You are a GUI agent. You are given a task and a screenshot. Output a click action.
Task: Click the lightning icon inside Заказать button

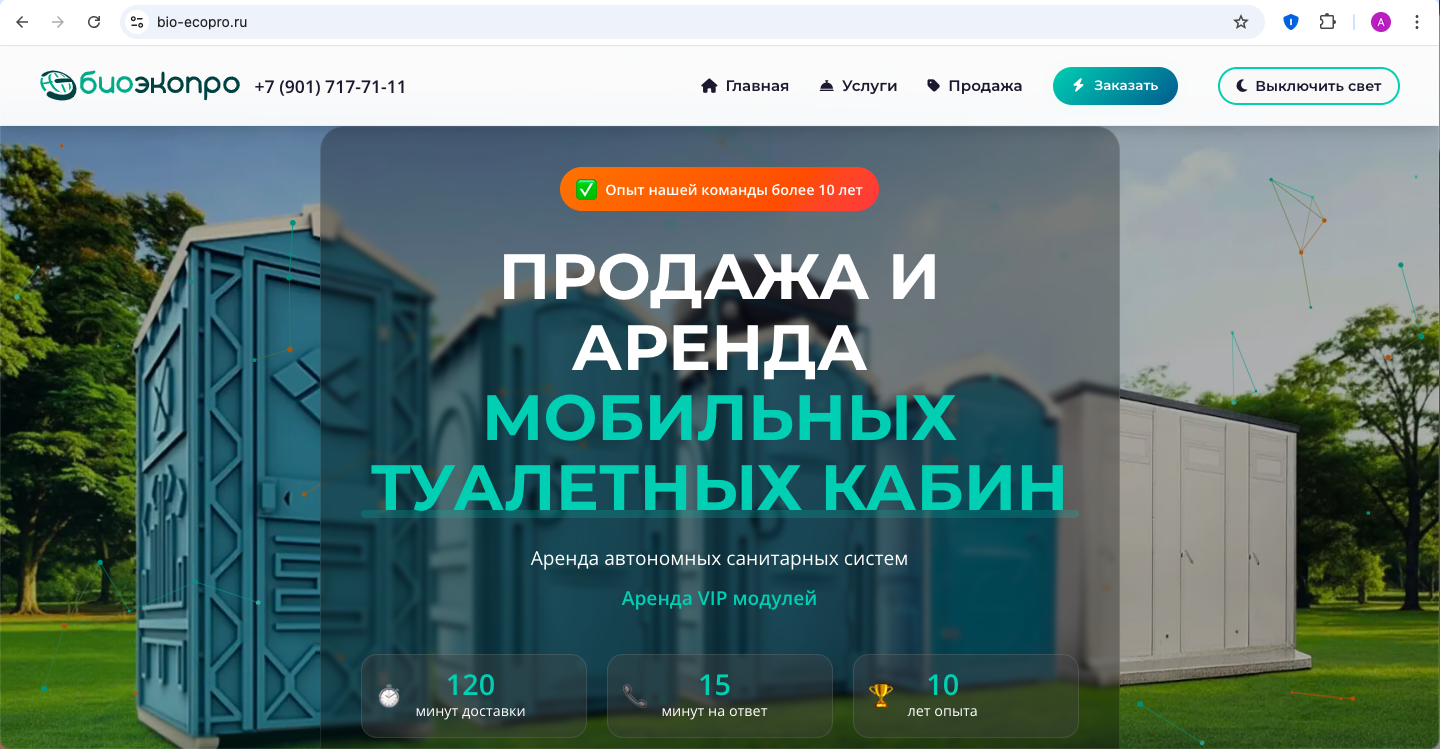tap(1077, 85)
